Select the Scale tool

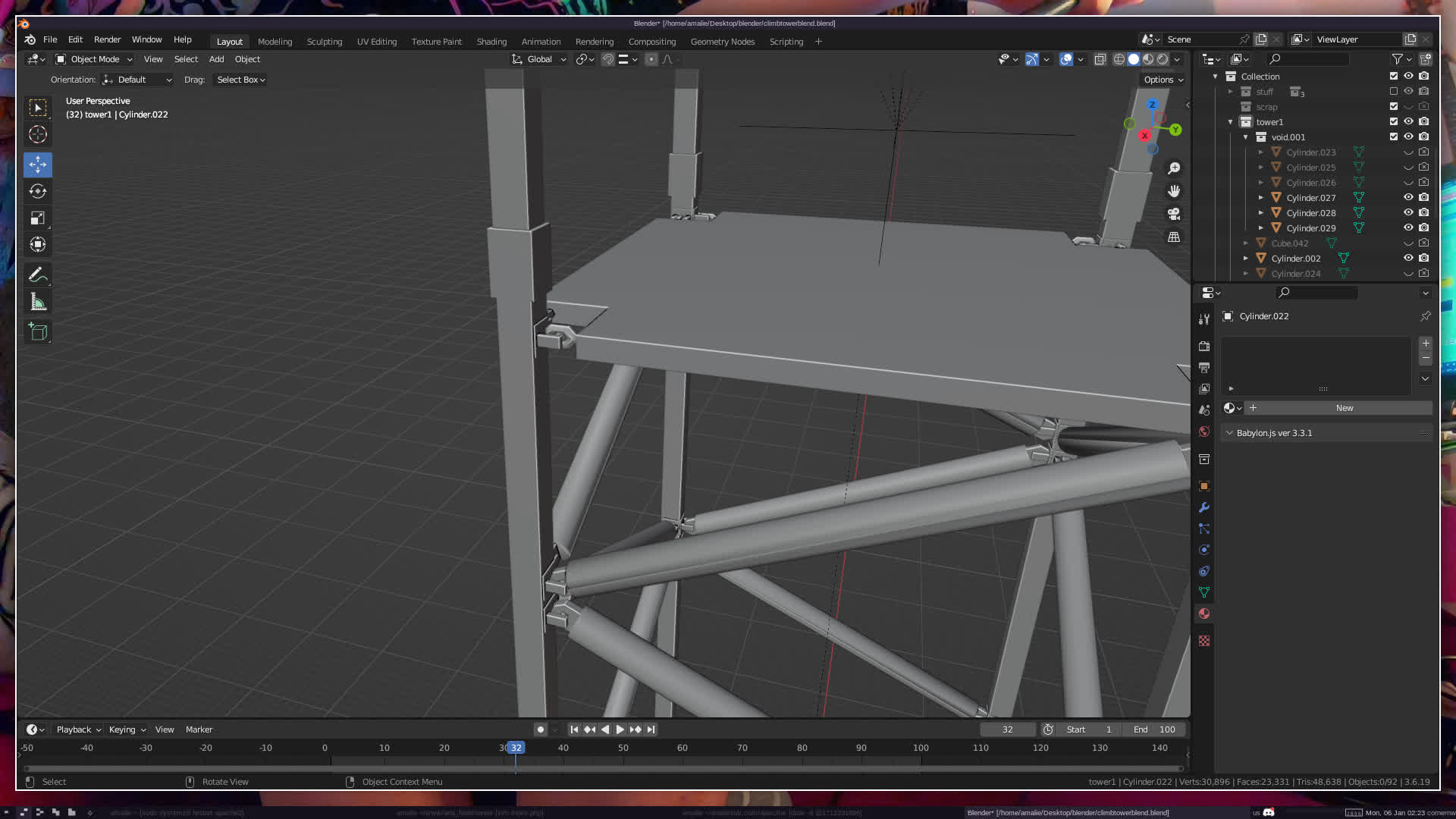38,218
